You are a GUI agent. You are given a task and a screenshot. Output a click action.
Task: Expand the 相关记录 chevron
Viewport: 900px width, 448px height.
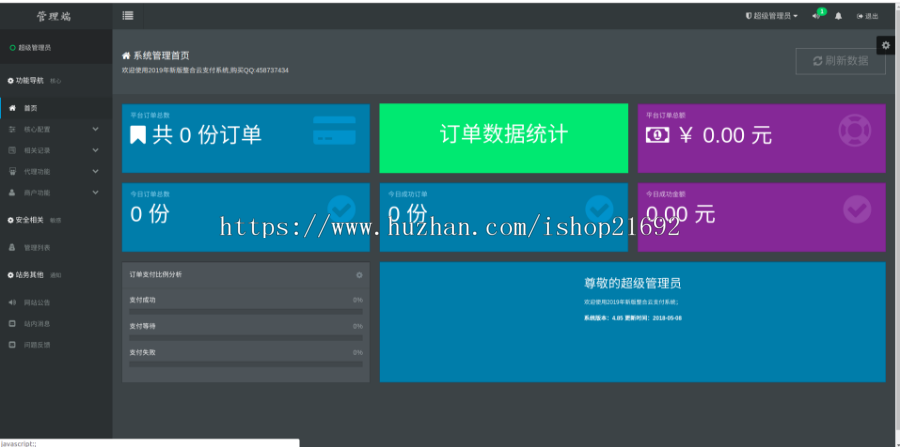95,150
